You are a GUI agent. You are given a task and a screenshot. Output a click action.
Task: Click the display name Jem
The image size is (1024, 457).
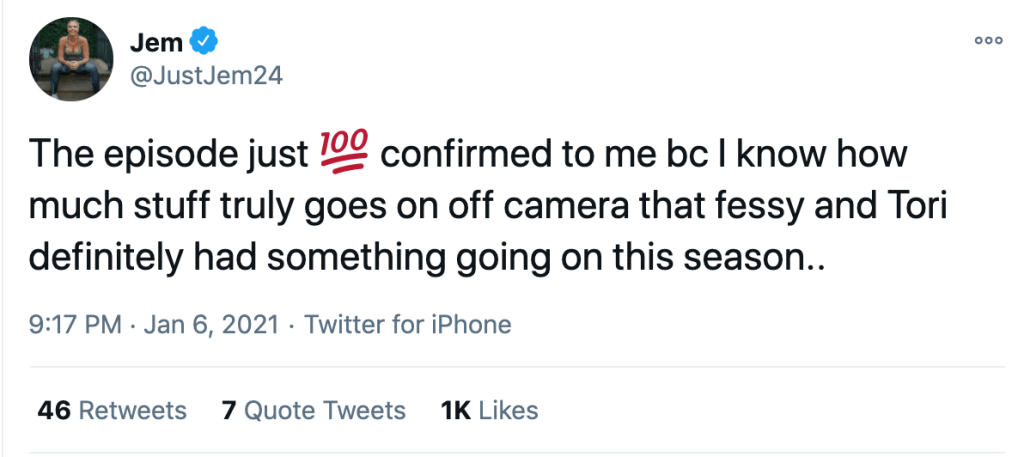click(155, 41)
